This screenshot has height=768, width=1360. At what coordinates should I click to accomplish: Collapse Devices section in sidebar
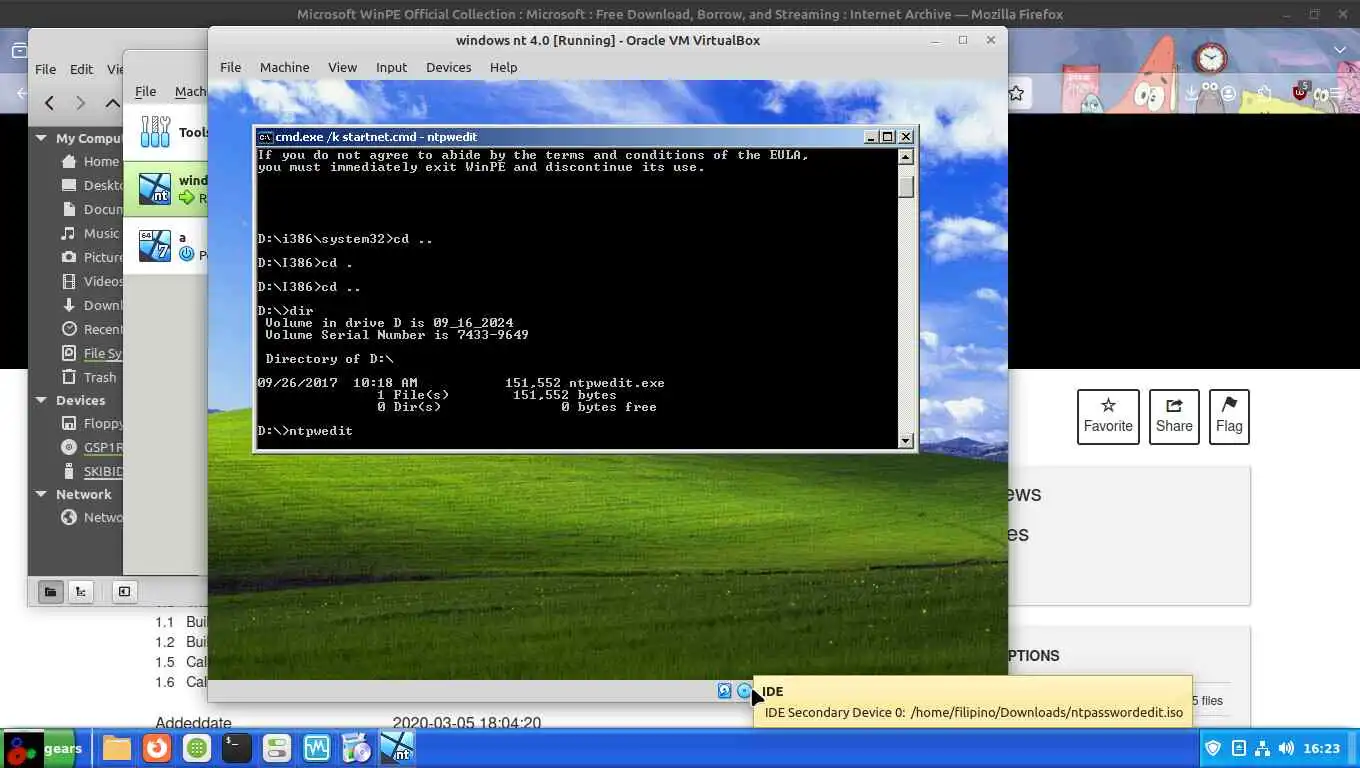click(41, 400)
